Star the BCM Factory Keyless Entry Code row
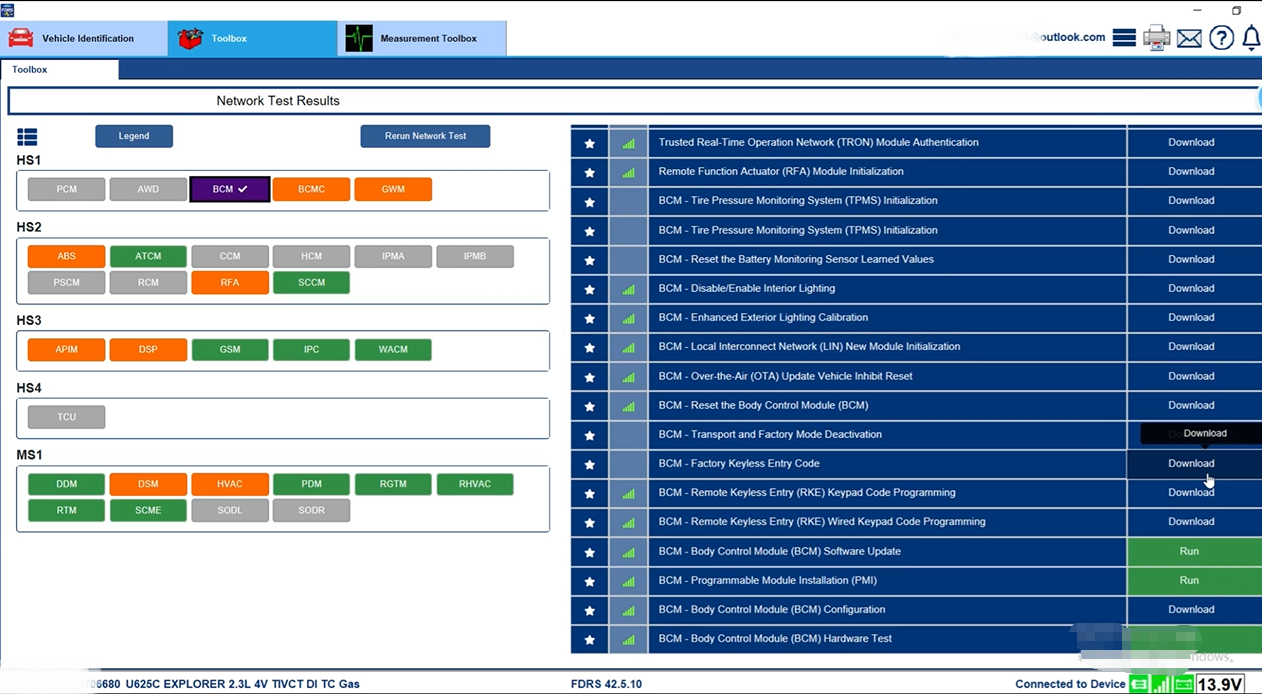Image resolution: width=1262 pixels, height=694 pixels. click(589, 464)
